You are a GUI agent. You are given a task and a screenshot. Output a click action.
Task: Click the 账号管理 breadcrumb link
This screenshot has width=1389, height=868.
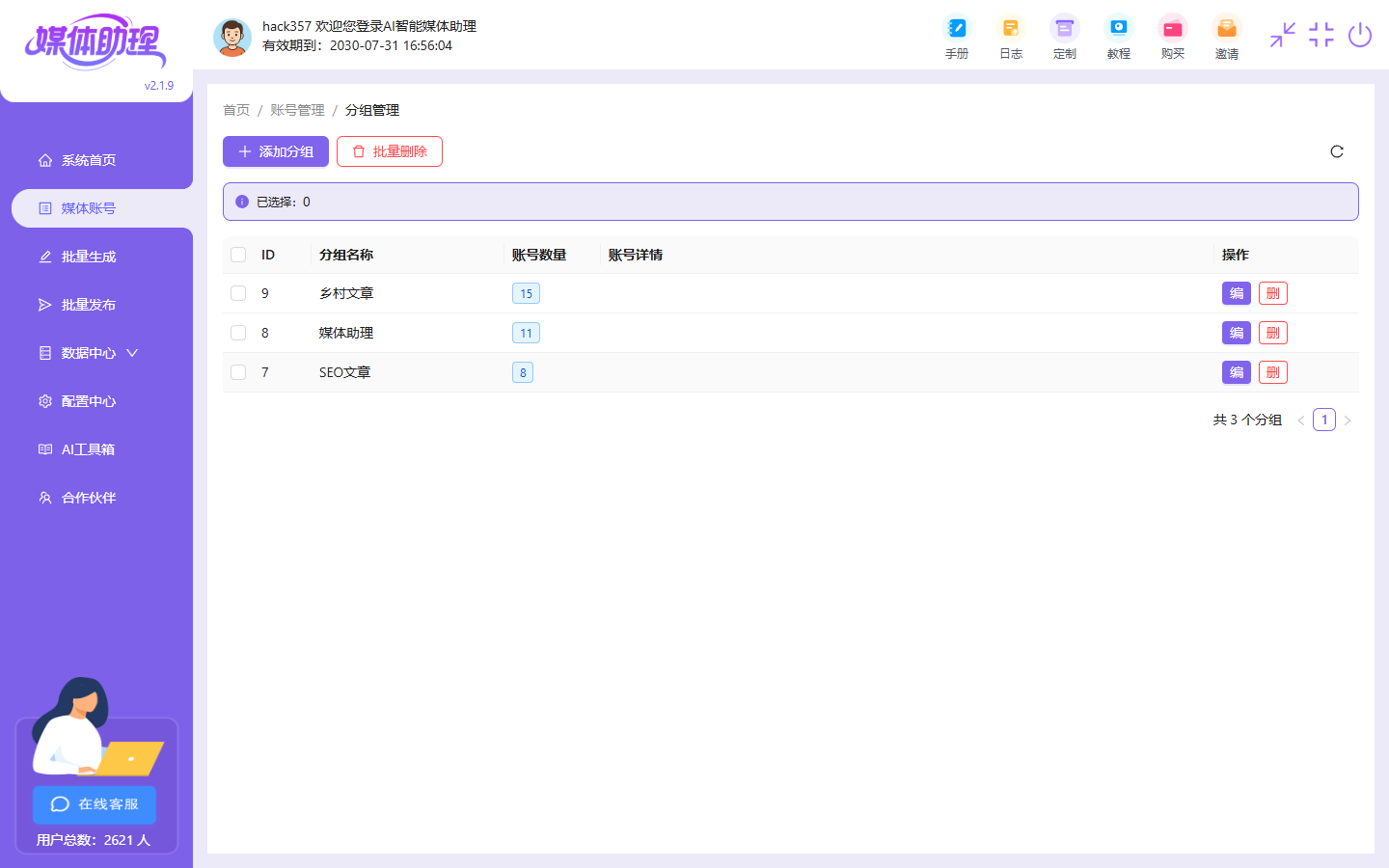(x=297, y=110)
